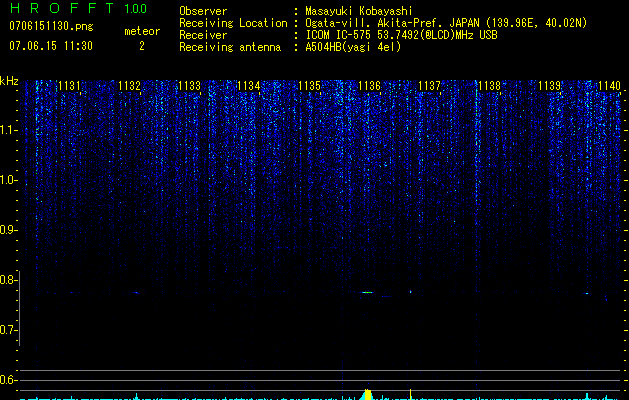The height and width of the screenshot is (400, 629).
Task: Click the 1131 time marker
Action: tap(69, 86)
